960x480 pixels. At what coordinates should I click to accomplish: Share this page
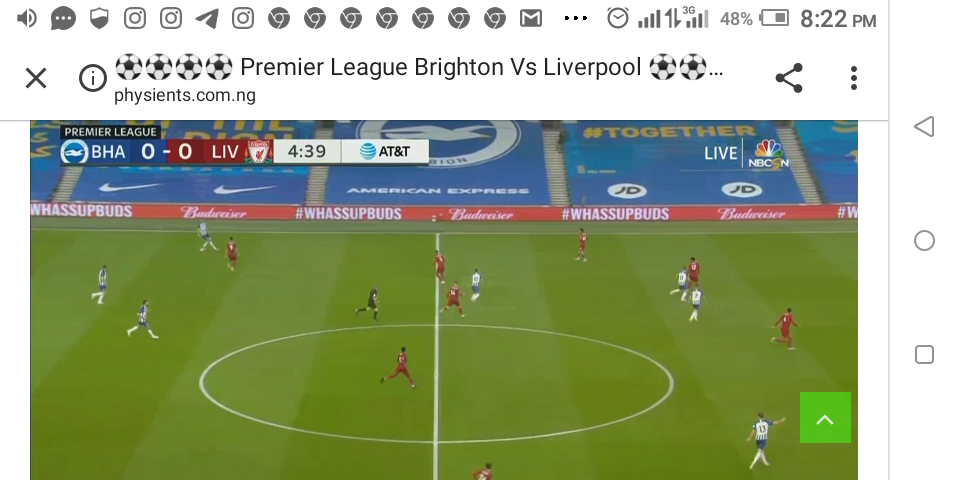pyautogui.click(x=789, y=78)
